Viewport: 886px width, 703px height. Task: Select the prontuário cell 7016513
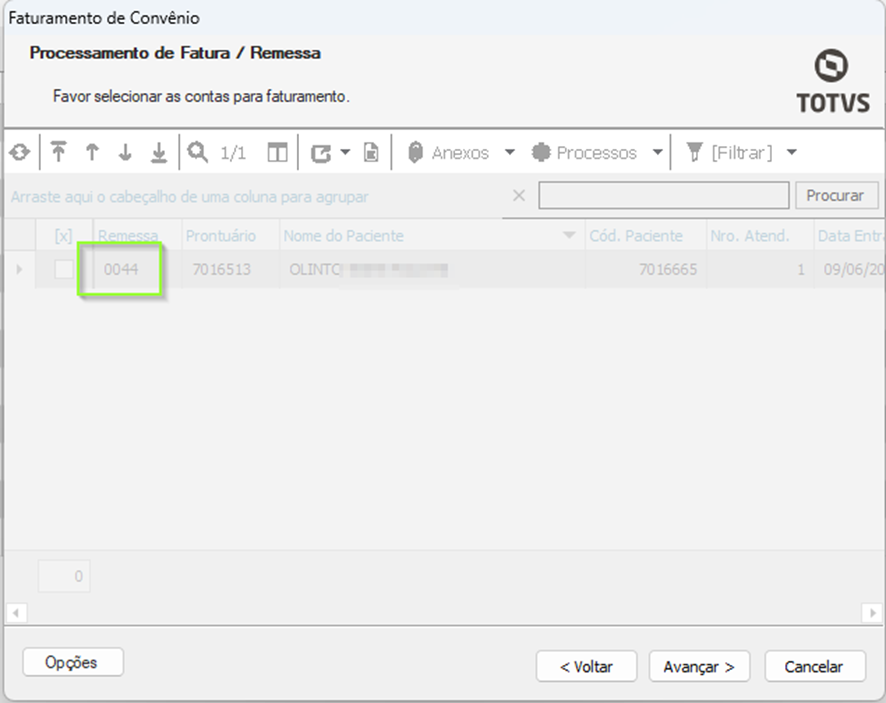231,269
